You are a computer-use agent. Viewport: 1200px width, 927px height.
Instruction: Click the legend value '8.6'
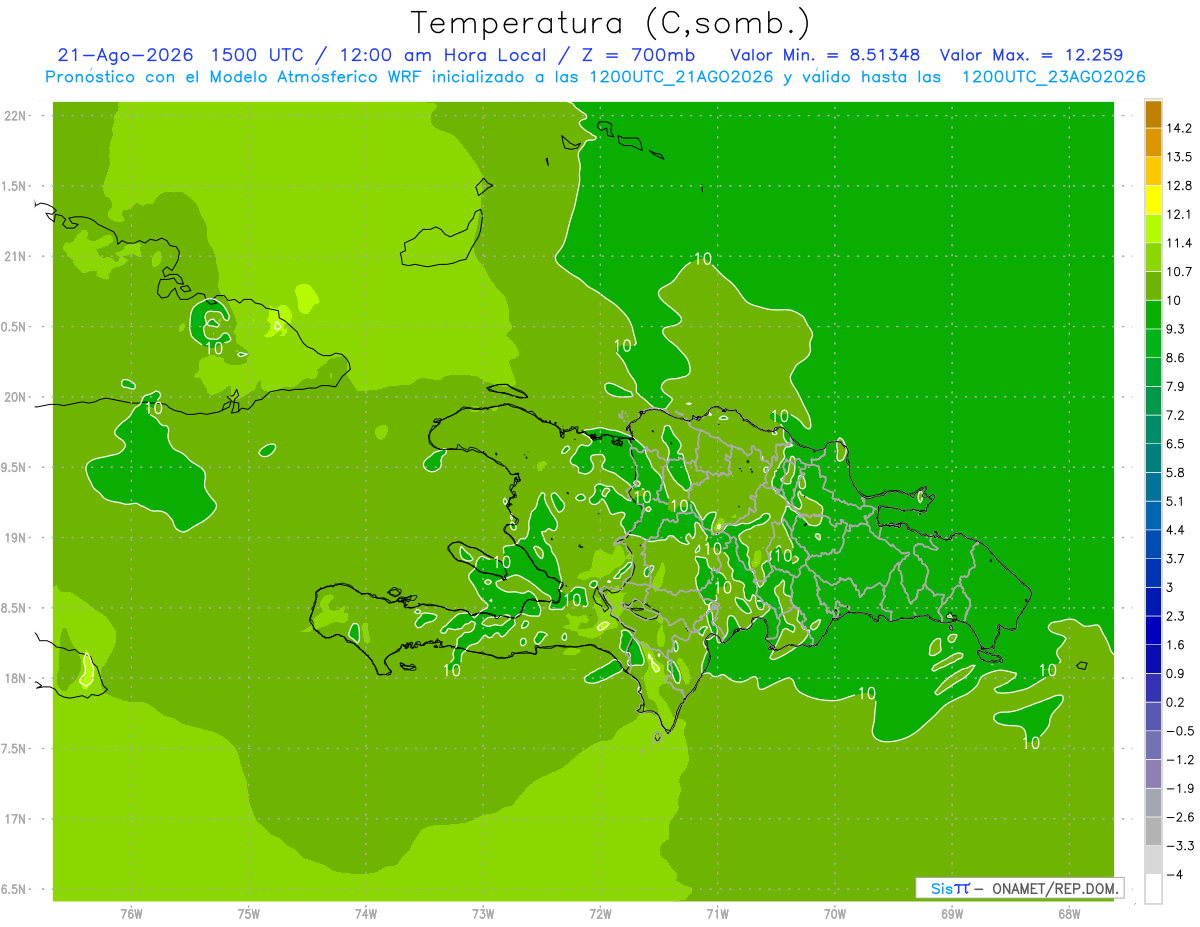click(1176, 358)
